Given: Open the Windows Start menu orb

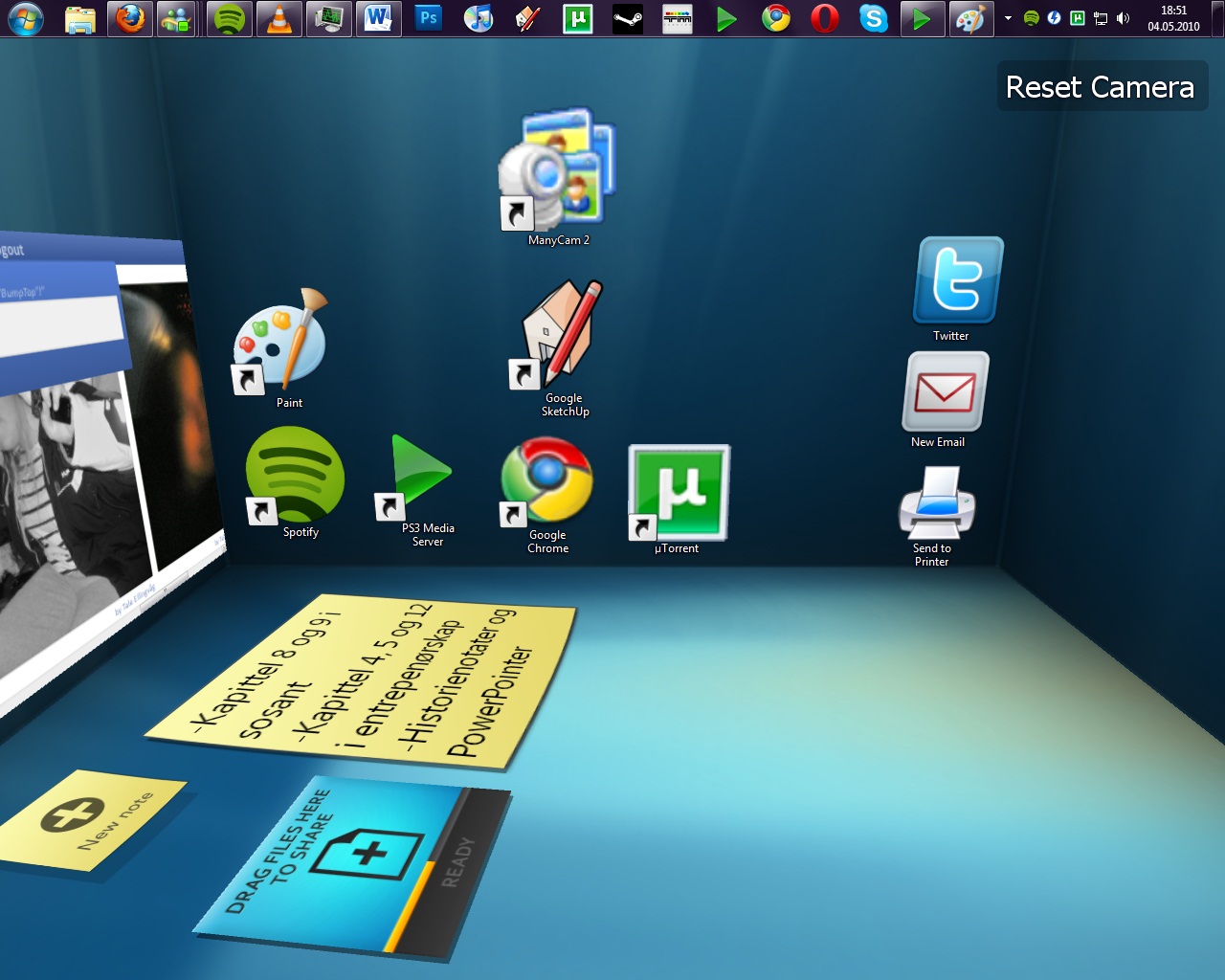Looking at the screenshot, I should [x=26, y=19].
